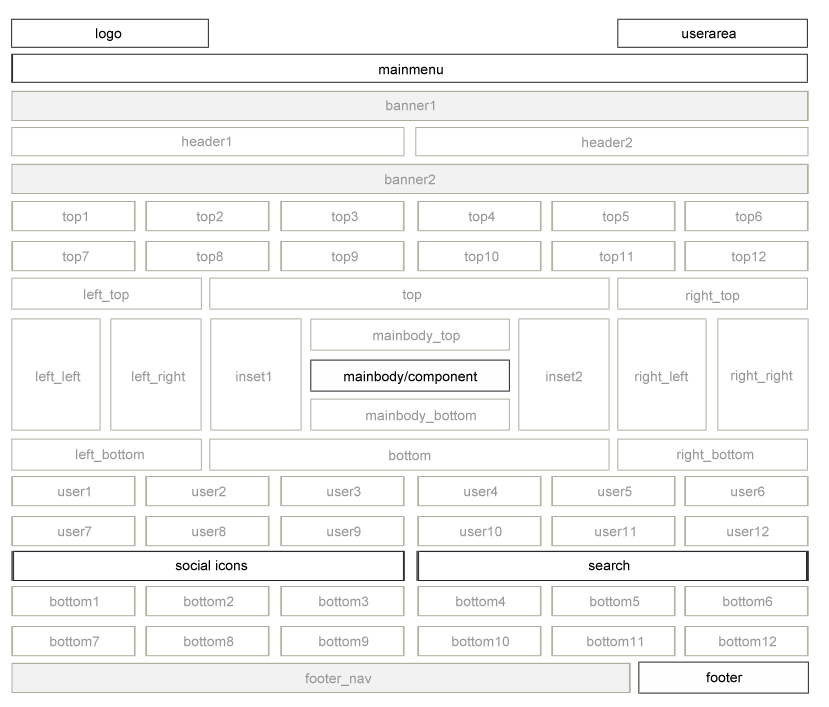
Task: Select the bottom12 module box
Action: coord(747,641)
